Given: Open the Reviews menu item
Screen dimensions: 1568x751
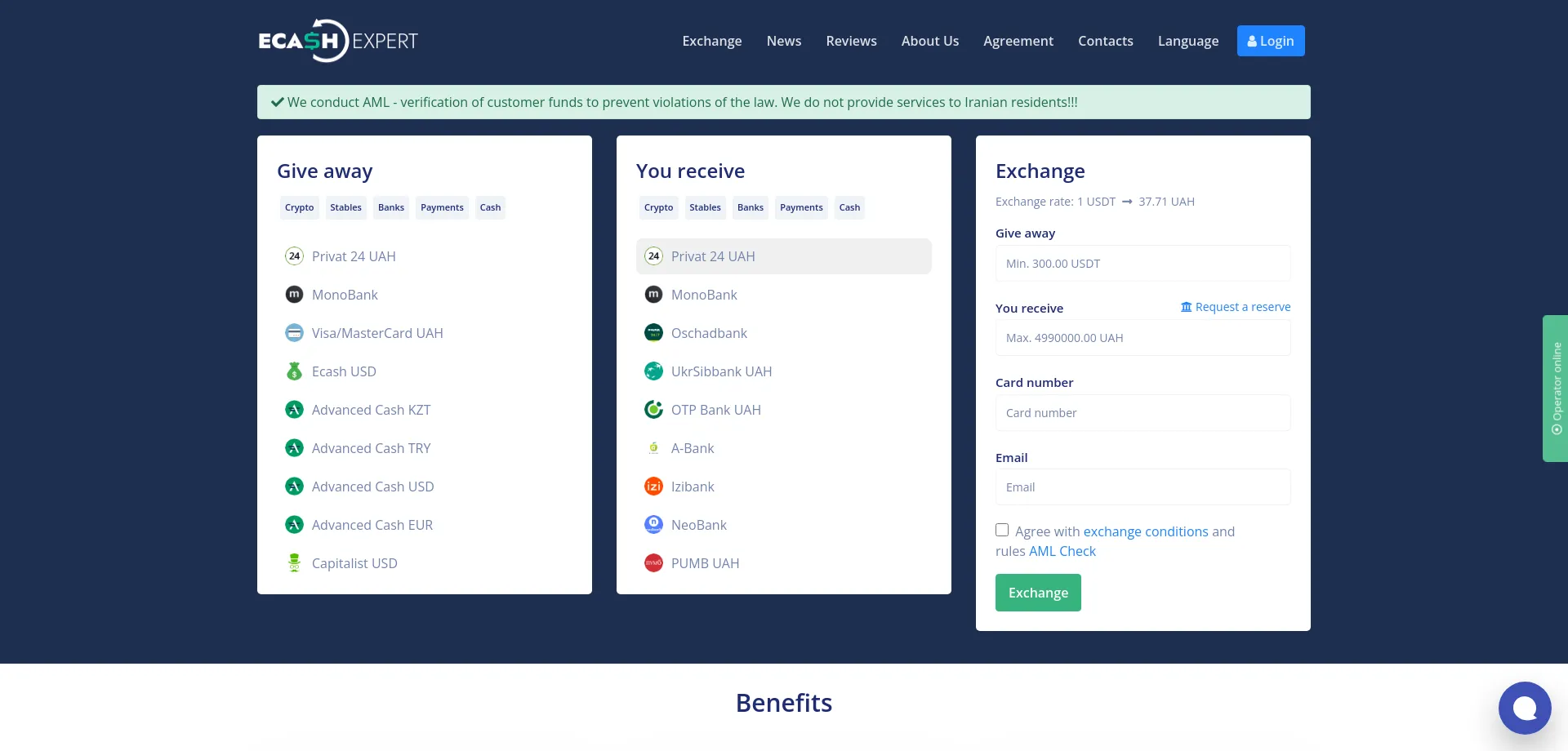Looking at the screenshot, I should coord(851,41).
